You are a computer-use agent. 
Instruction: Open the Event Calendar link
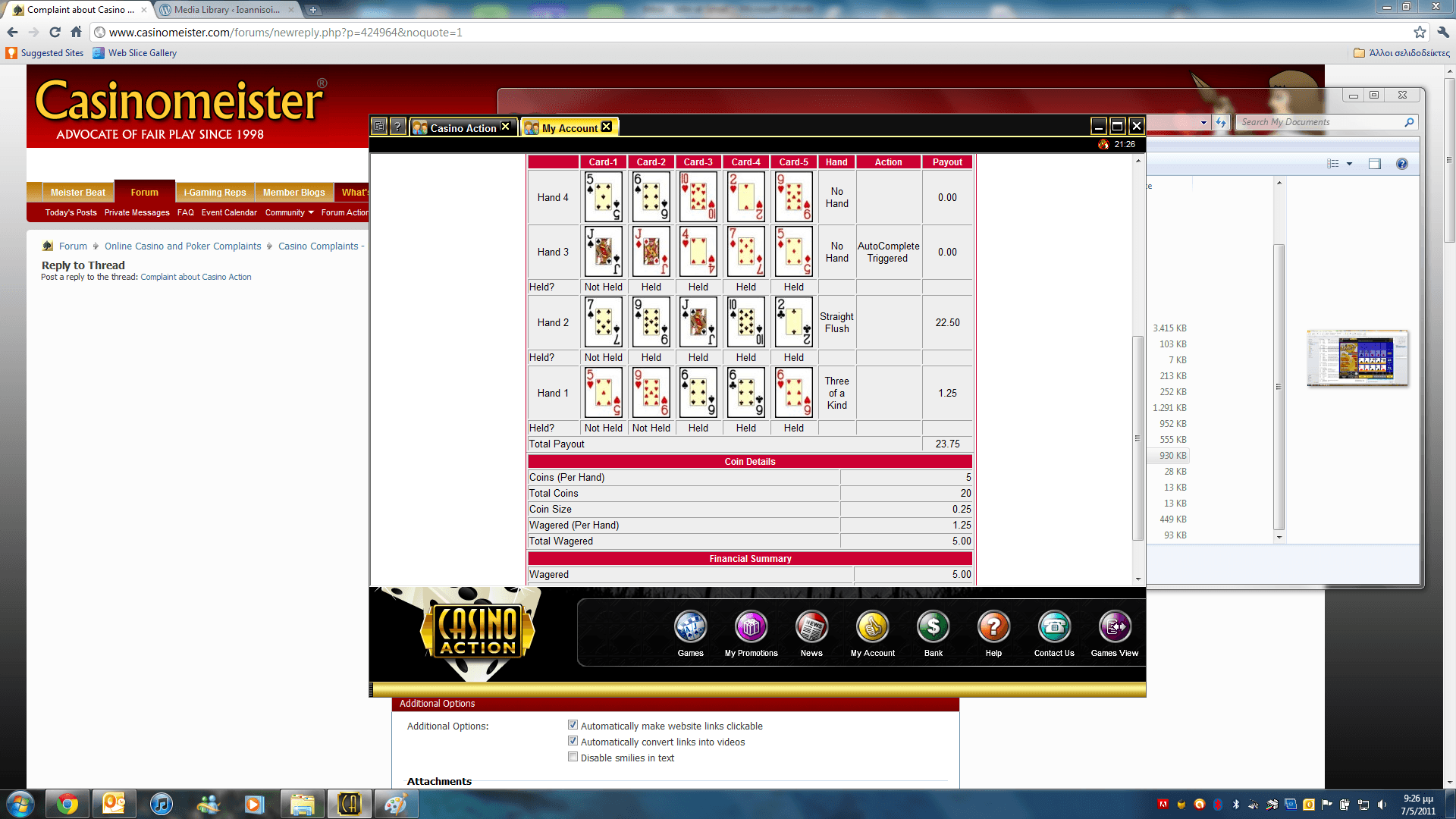(x=229, y=212)
